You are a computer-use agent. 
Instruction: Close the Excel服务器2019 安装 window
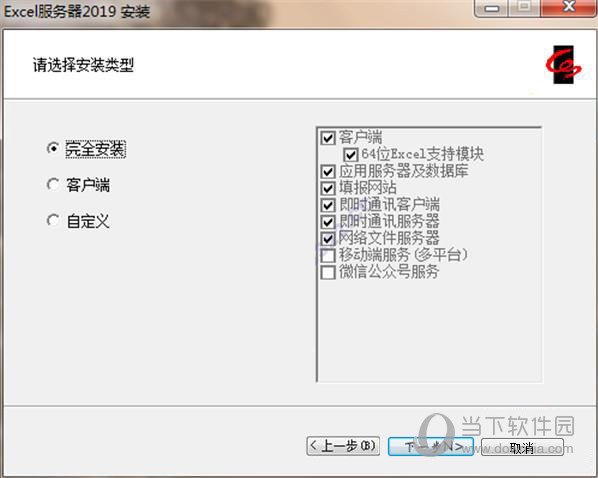pyautogui.click(x=569, y=7)
